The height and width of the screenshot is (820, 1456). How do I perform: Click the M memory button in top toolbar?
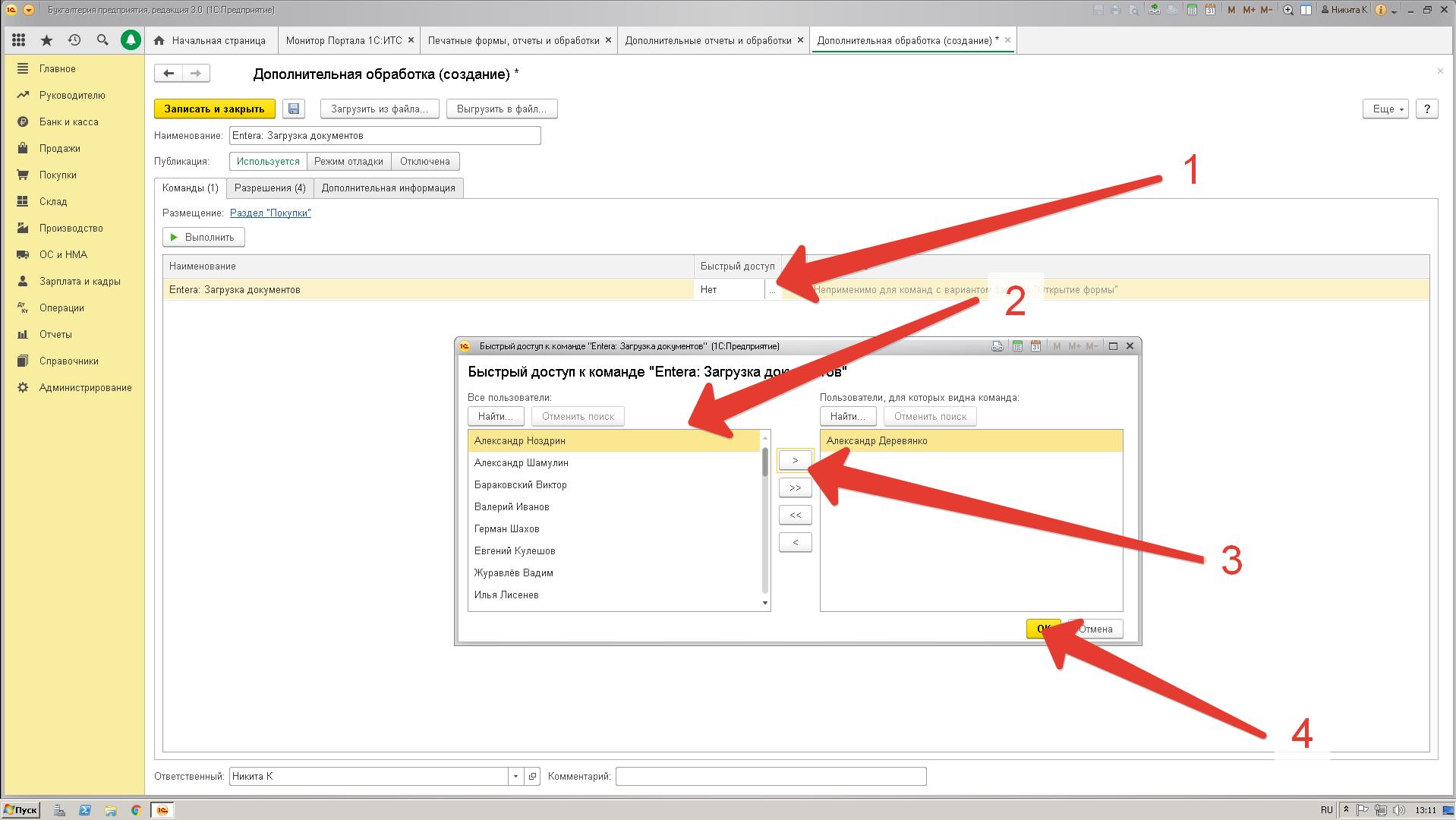point(1231,10)
